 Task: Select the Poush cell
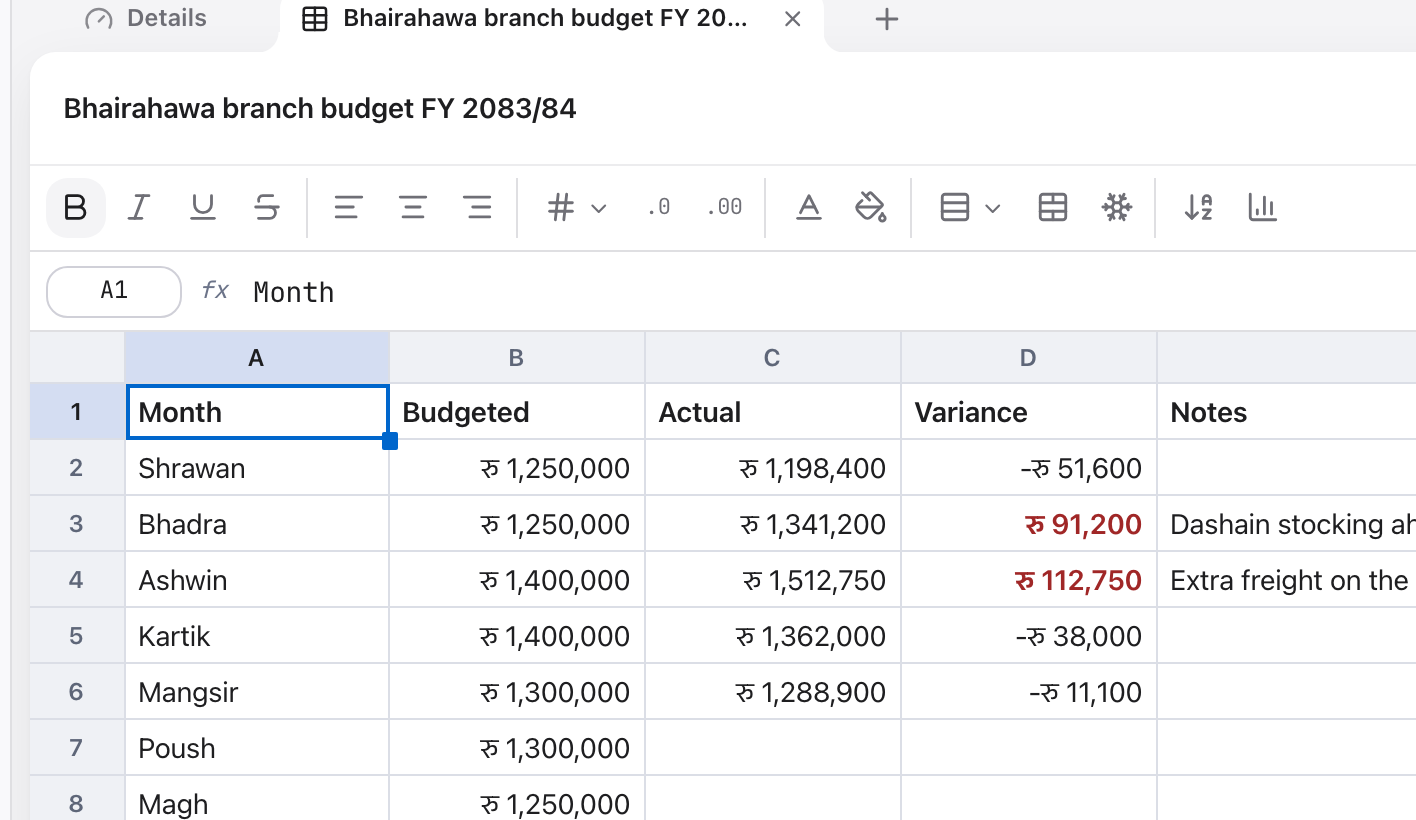pos(257,748)
